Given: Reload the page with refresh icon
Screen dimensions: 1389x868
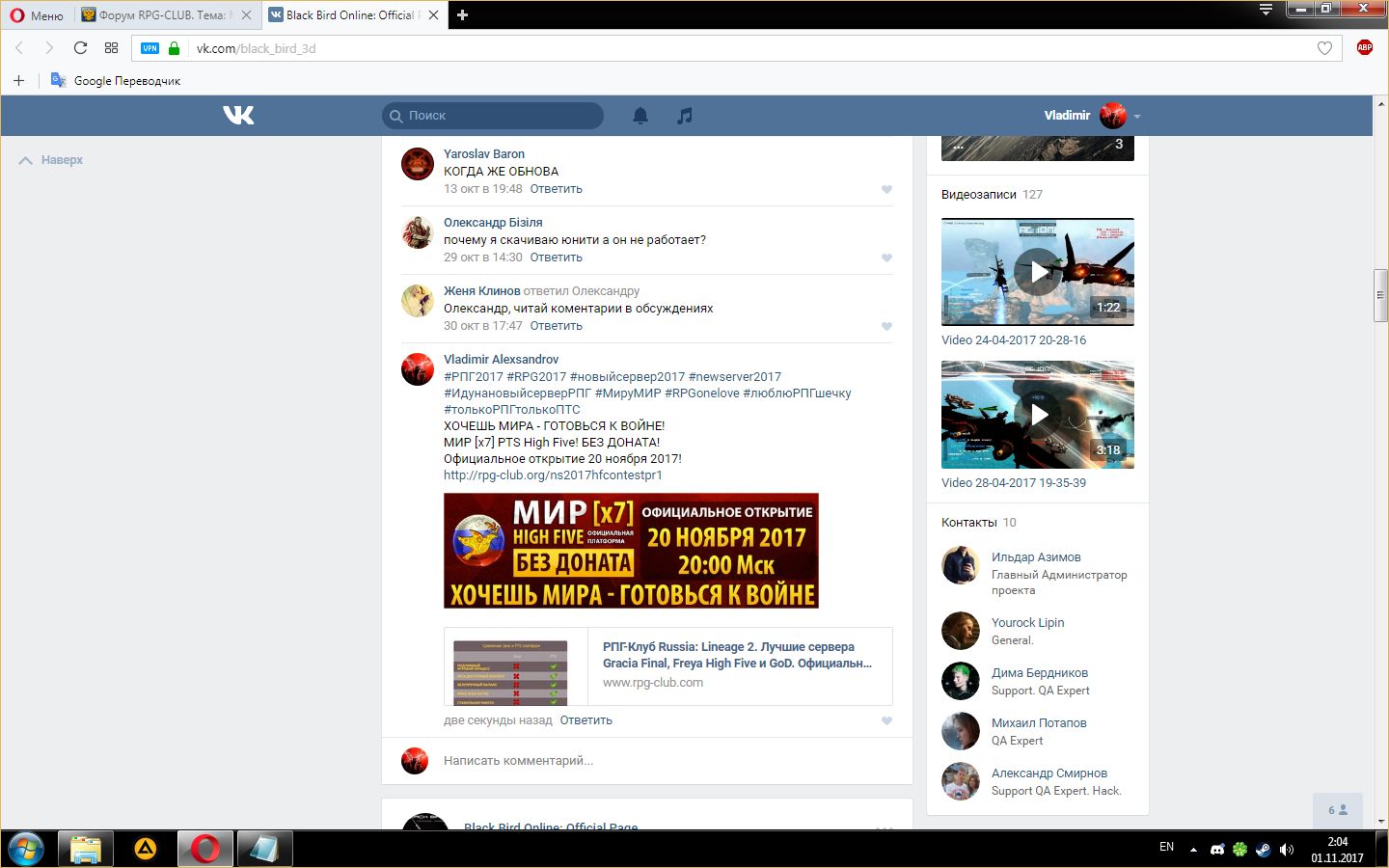Looking at the screenshot, I should pyautogui.click(x=81, y=48).
